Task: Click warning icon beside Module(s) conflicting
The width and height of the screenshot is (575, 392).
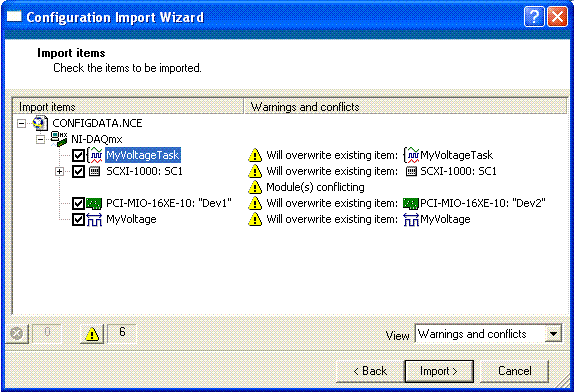Action: (255, 187)
